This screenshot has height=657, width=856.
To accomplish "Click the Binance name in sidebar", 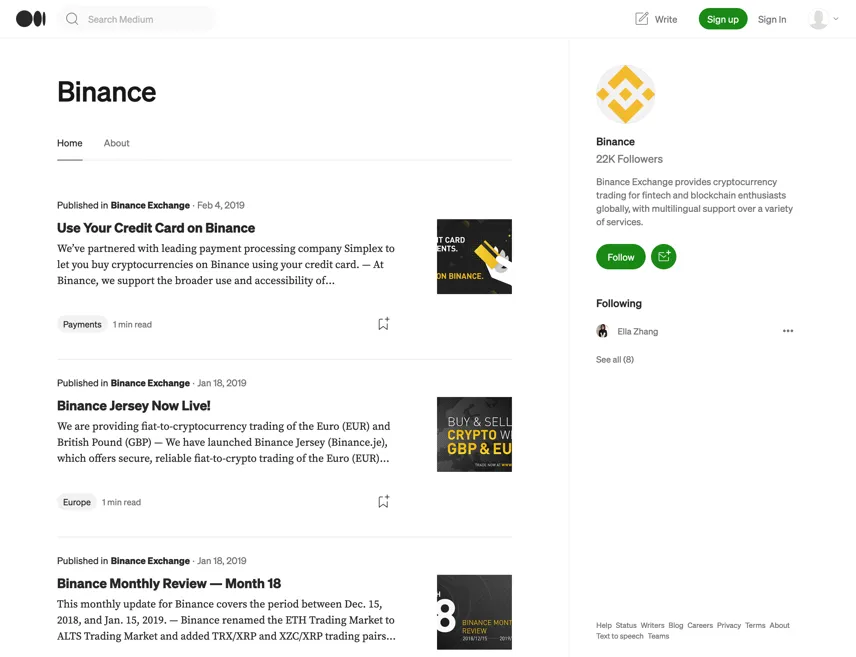I will (615, 141).
